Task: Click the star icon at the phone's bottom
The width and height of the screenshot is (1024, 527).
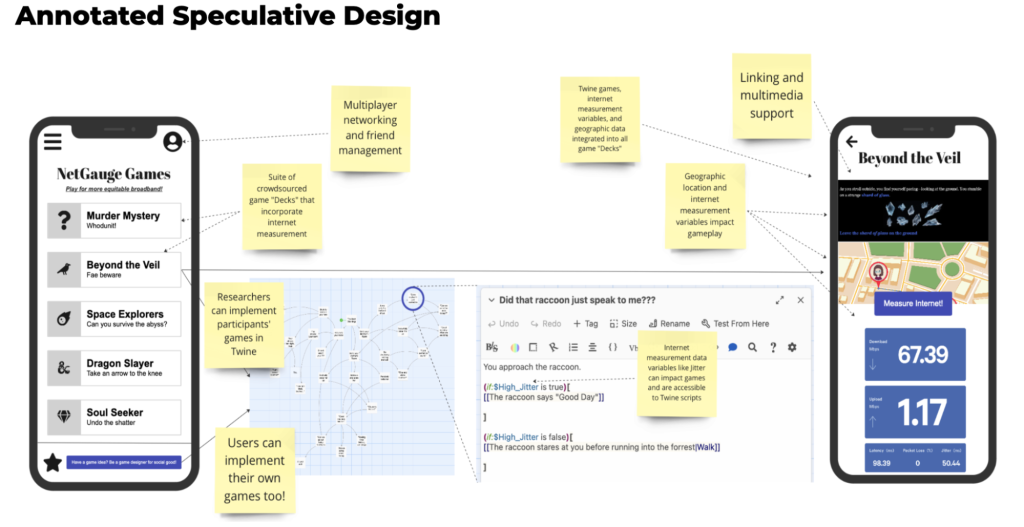Action: pos(51,462)
